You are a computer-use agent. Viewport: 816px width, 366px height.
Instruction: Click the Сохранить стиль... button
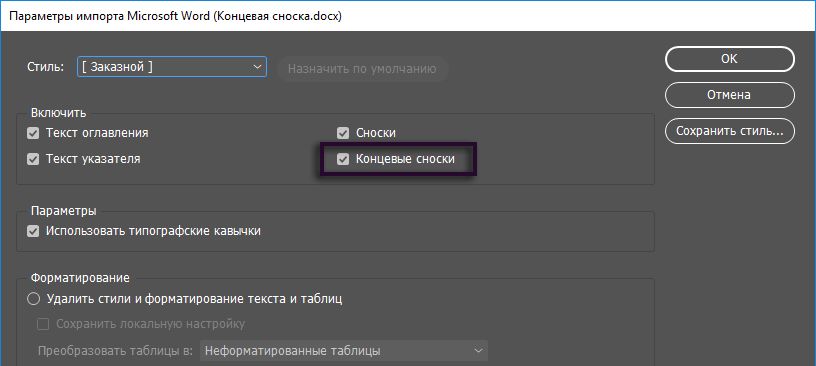coord(730,131)
